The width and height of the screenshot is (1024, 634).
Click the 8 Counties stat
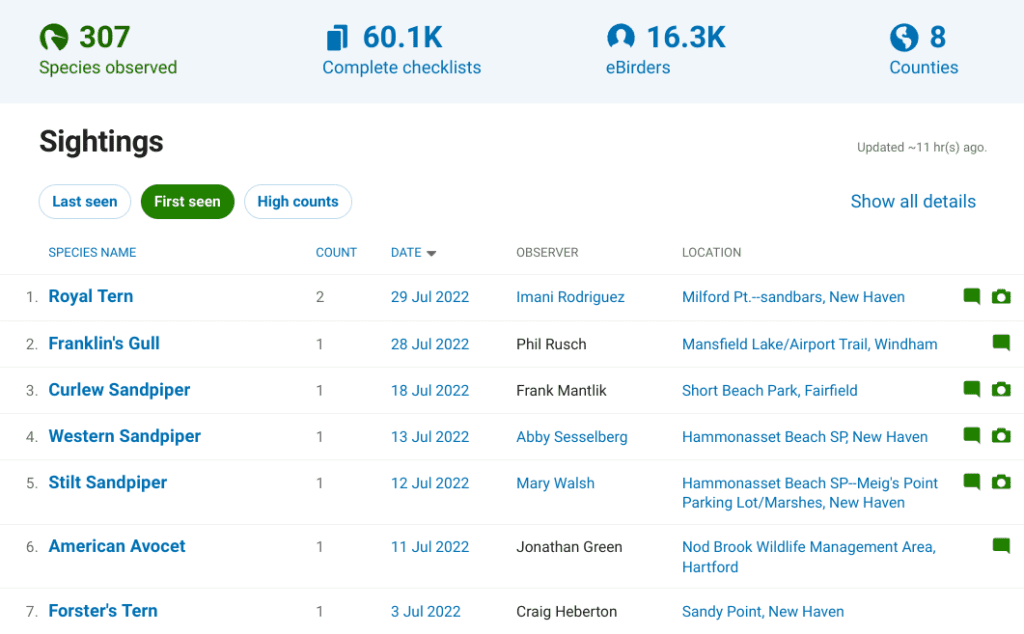[x=923, y=50]
